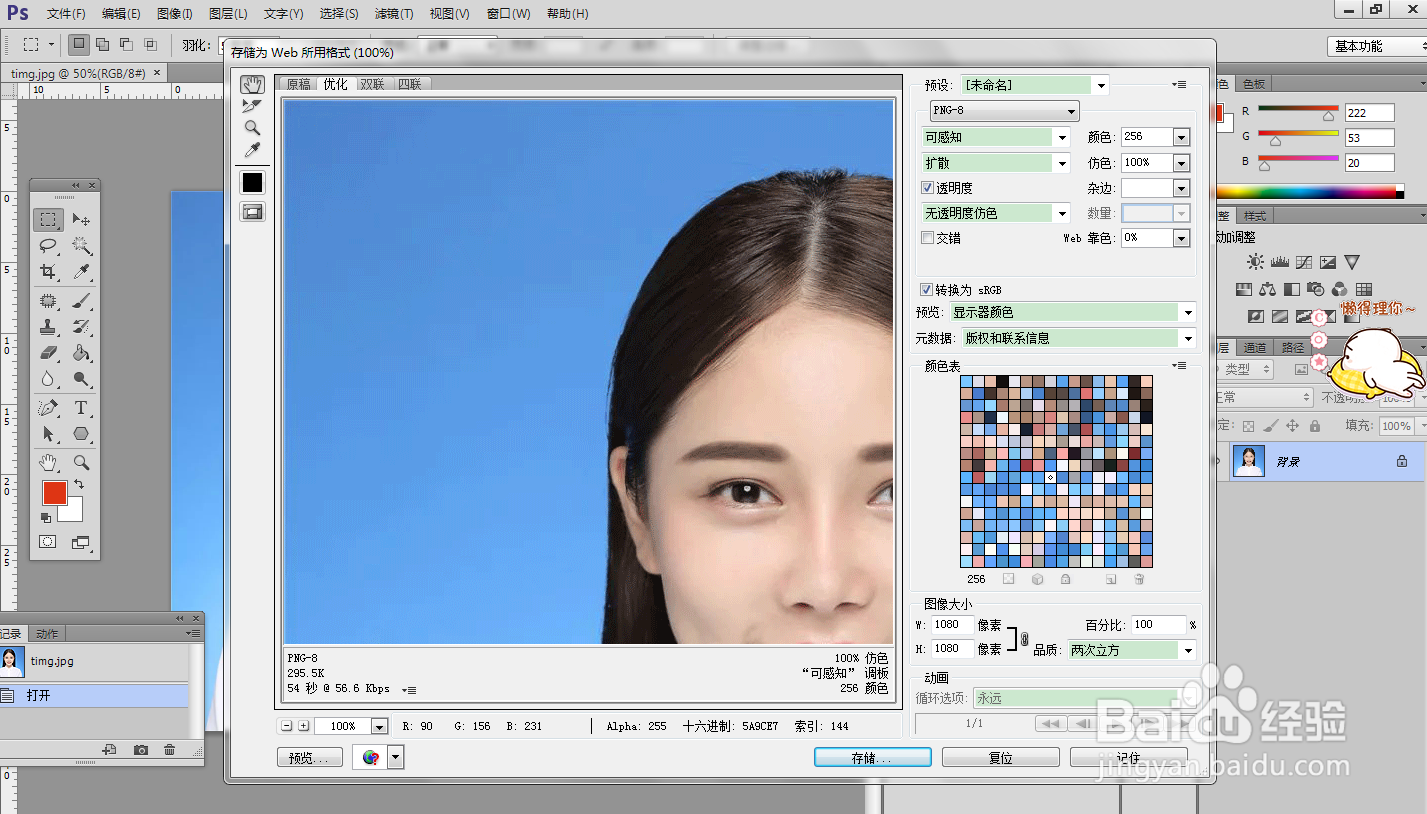Swap foreground and background colors
Screen dimensions: 1427x814
pyautogui.click(x=79, y=484)
